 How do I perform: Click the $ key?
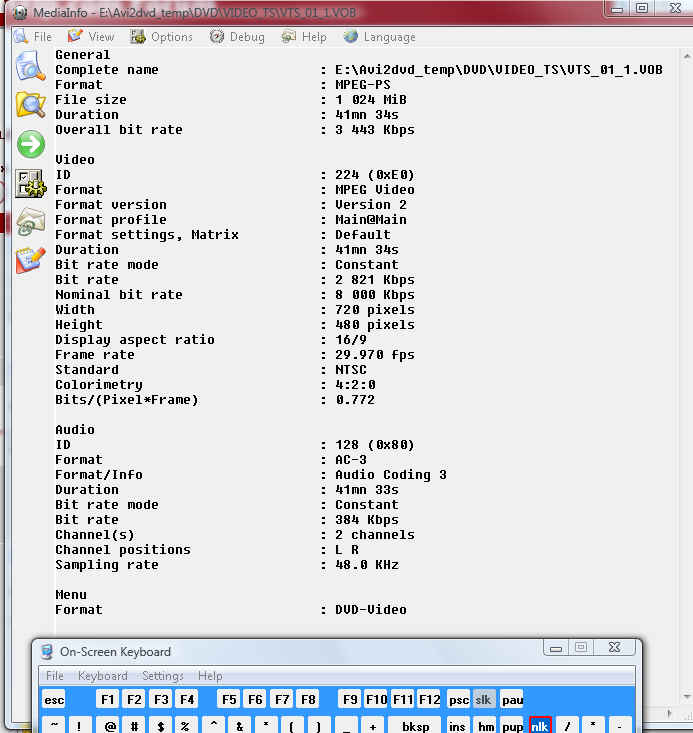point(161,726)
